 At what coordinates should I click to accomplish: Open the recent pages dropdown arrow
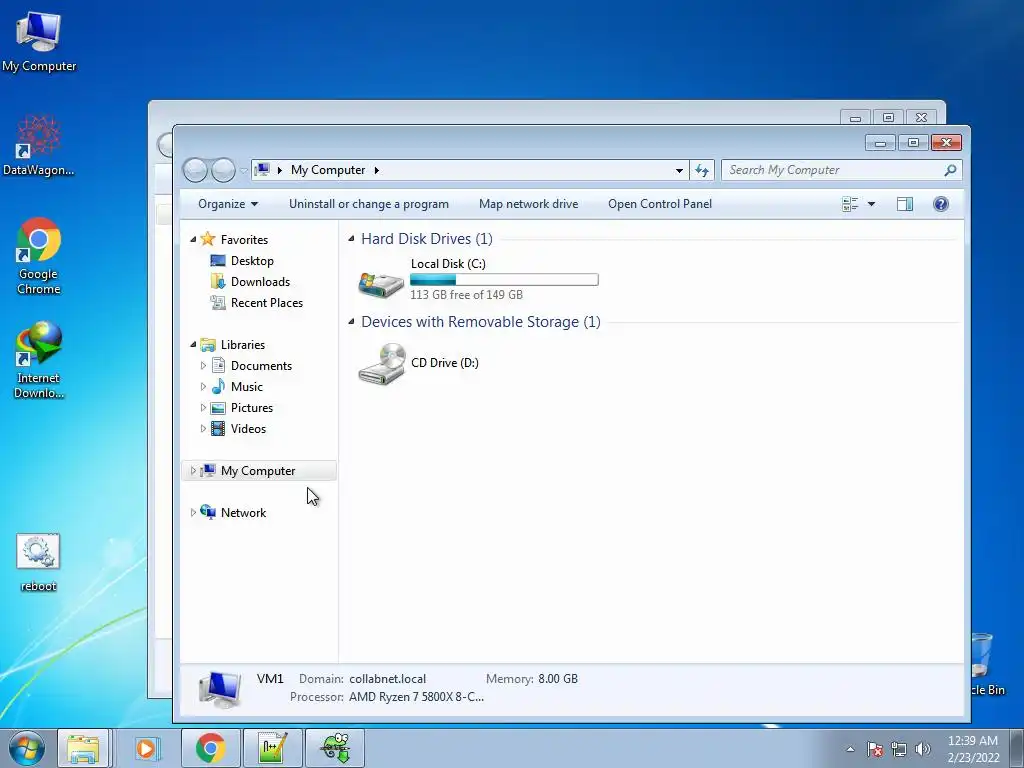click(x=244, y=171)
